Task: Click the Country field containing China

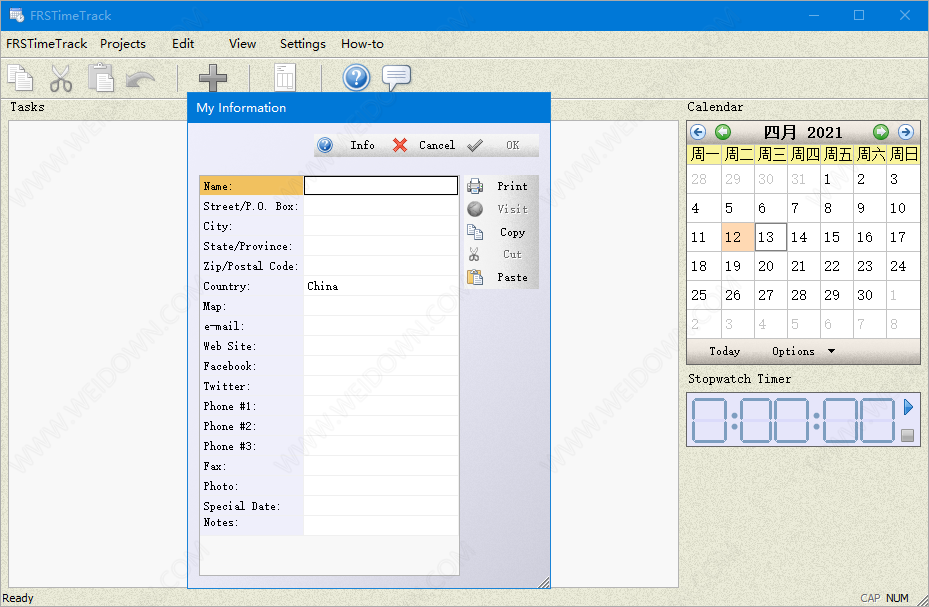Action: (x=381, y=286)
